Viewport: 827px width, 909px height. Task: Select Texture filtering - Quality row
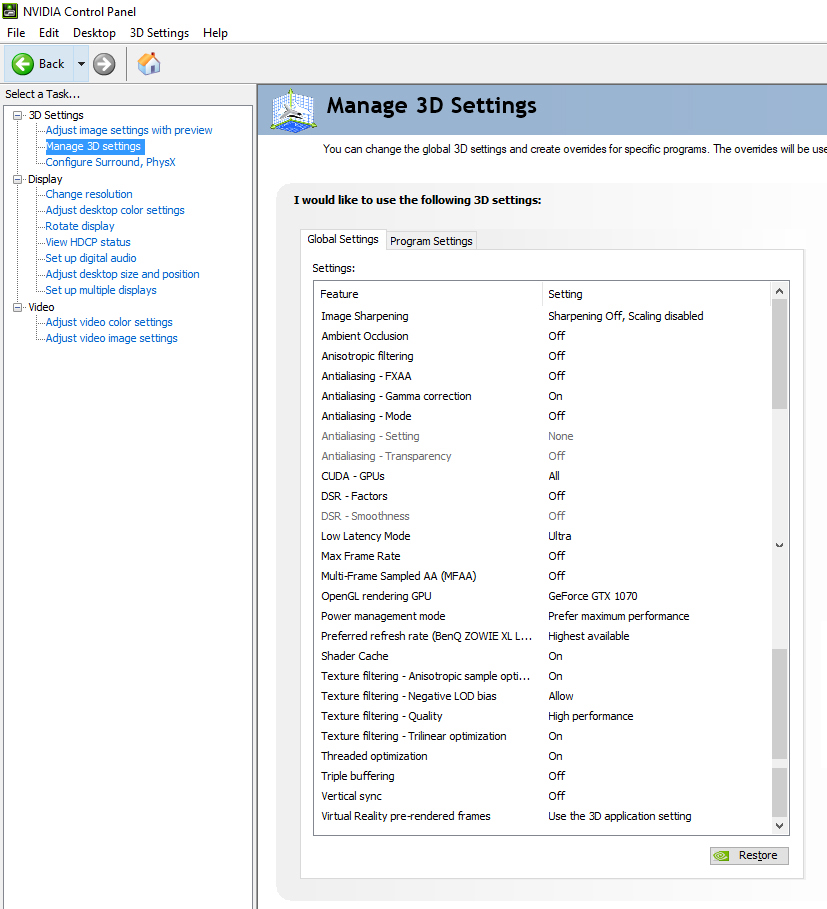543,717
